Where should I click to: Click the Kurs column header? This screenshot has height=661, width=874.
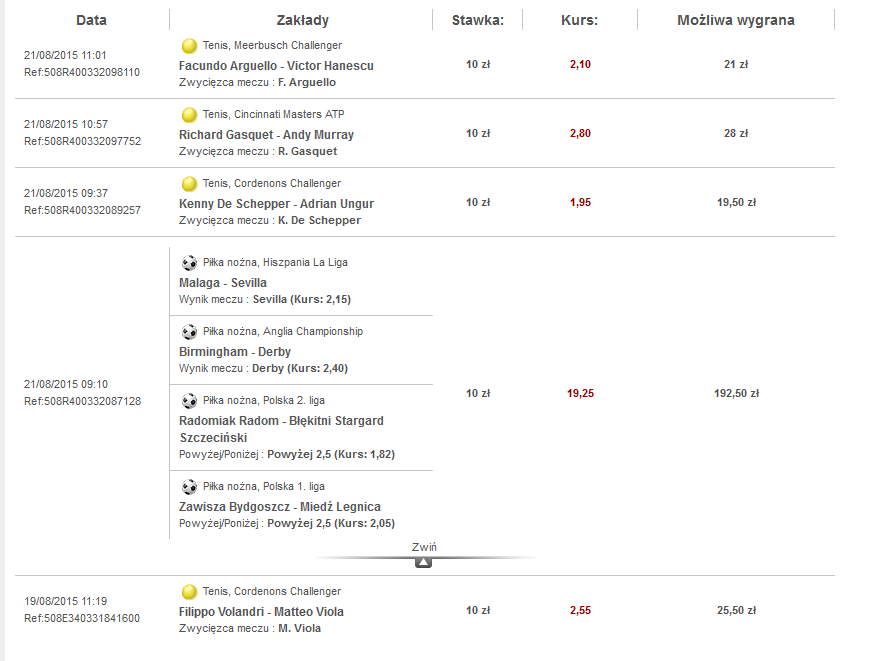580,20
